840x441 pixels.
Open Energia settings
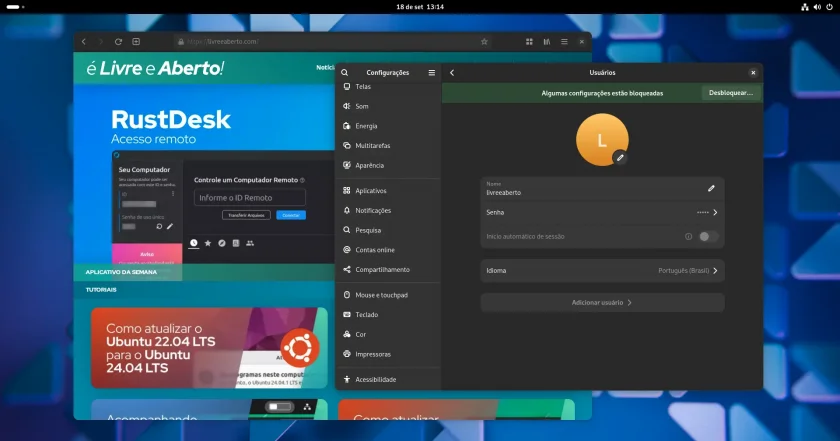tap(388, 126)
